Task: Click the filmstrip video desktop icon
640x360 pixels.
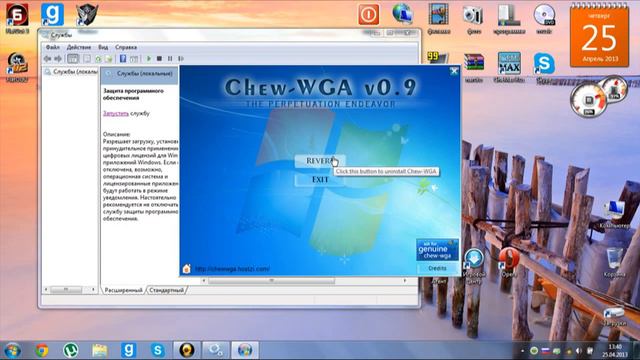Action: click(x=439, y=14)
